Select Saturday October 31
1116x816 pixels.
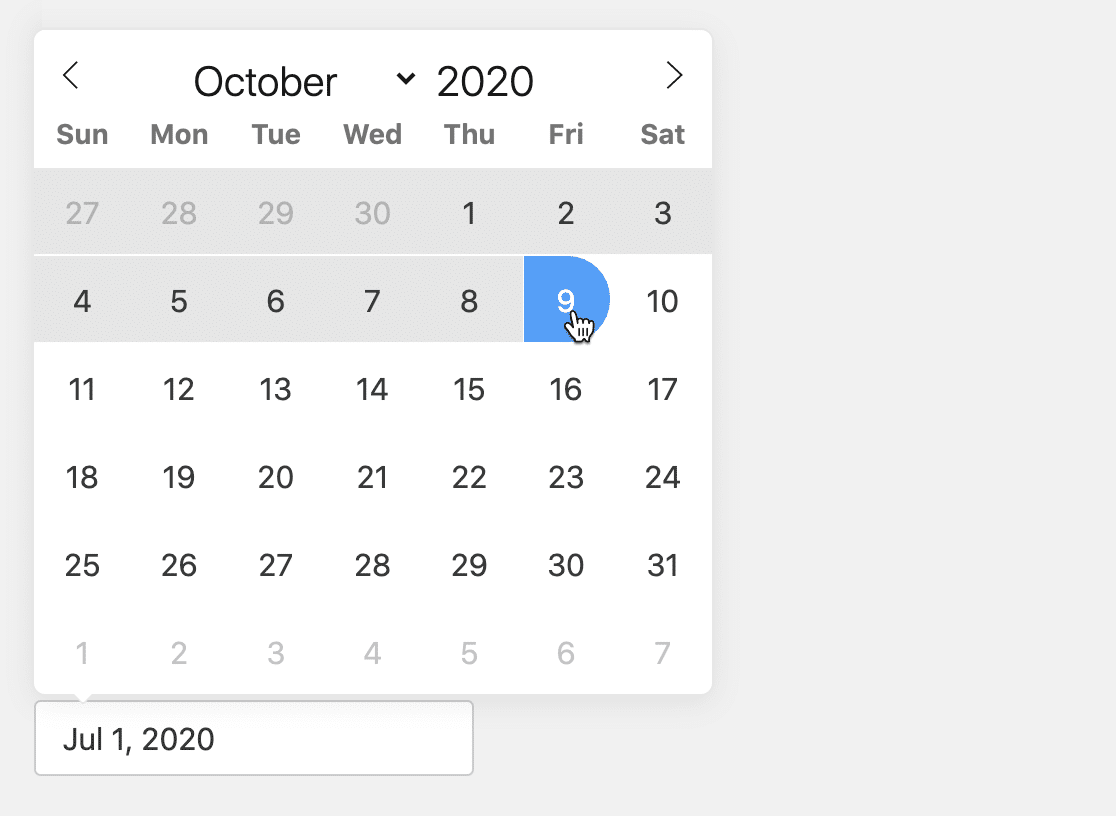tap(663, 565)
